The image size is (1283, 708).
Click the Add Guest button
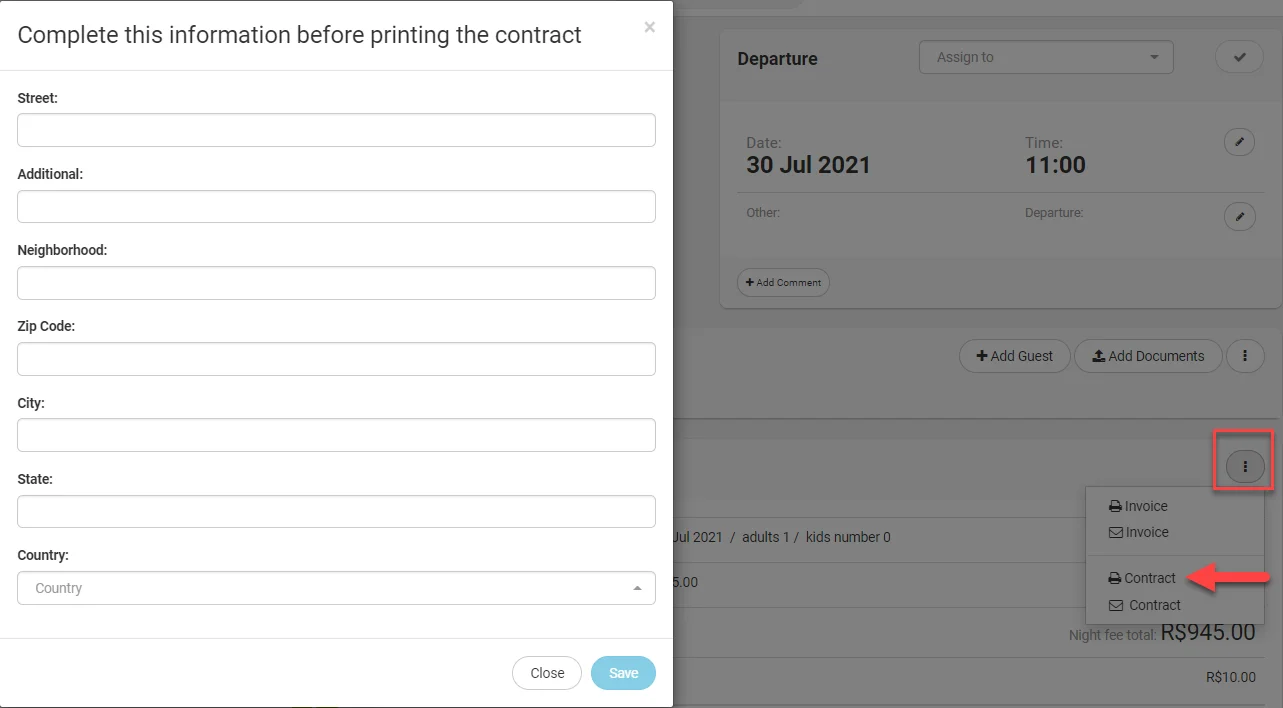coord(1014,356)
